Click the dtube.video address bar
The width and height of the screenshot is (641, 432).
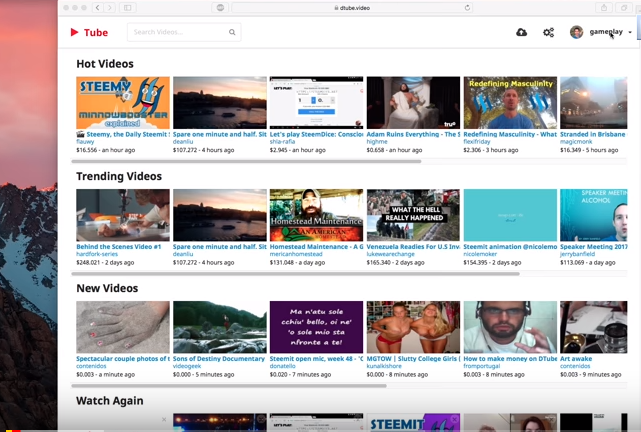pos(352,7)
